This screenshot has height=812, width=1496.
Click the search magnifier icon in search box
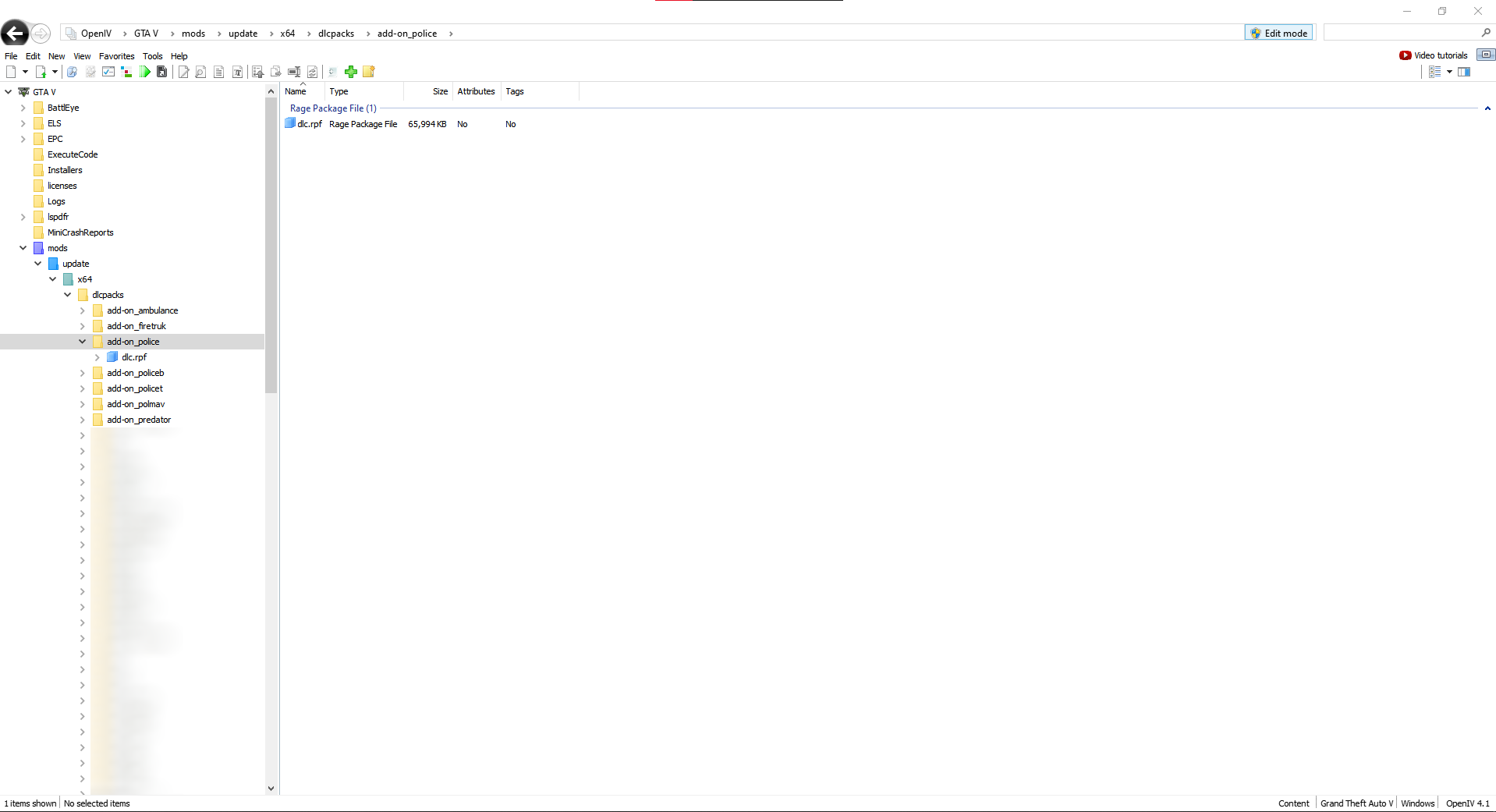pyautogui.click(x=1485, y=33)
